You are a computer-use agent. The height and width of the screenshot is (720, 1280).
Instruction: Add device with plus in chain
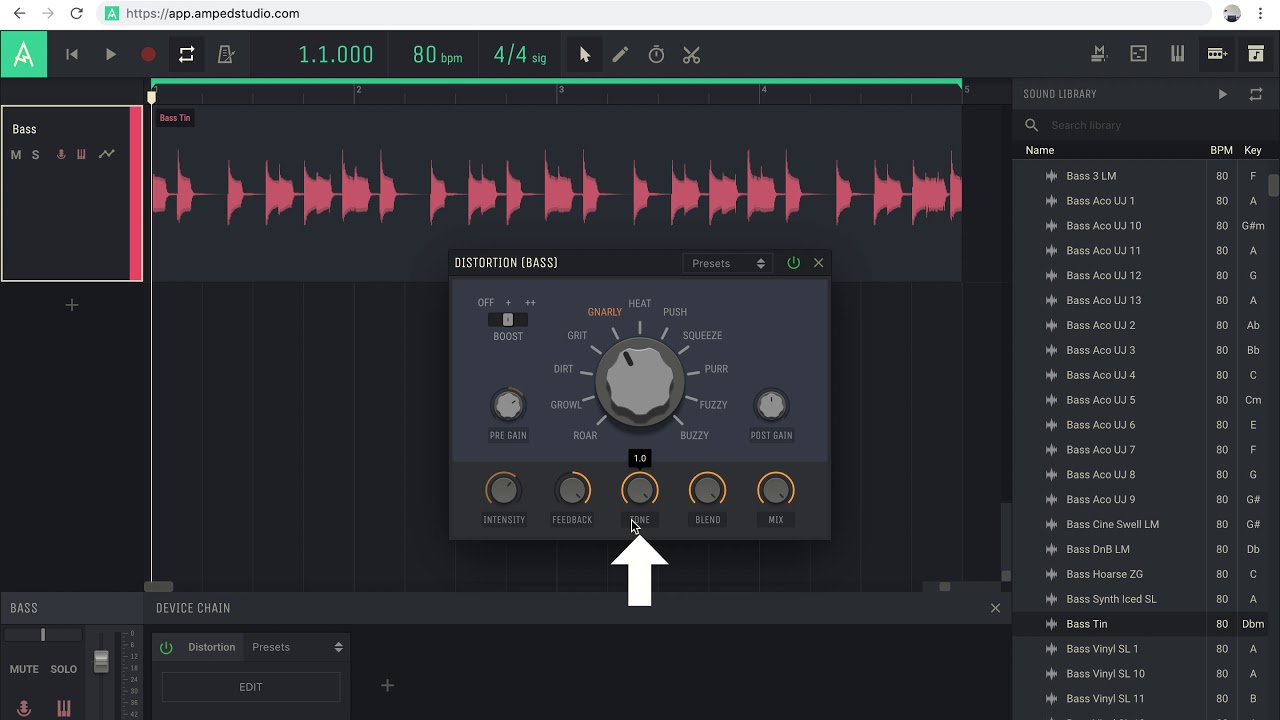pos(387,685)
